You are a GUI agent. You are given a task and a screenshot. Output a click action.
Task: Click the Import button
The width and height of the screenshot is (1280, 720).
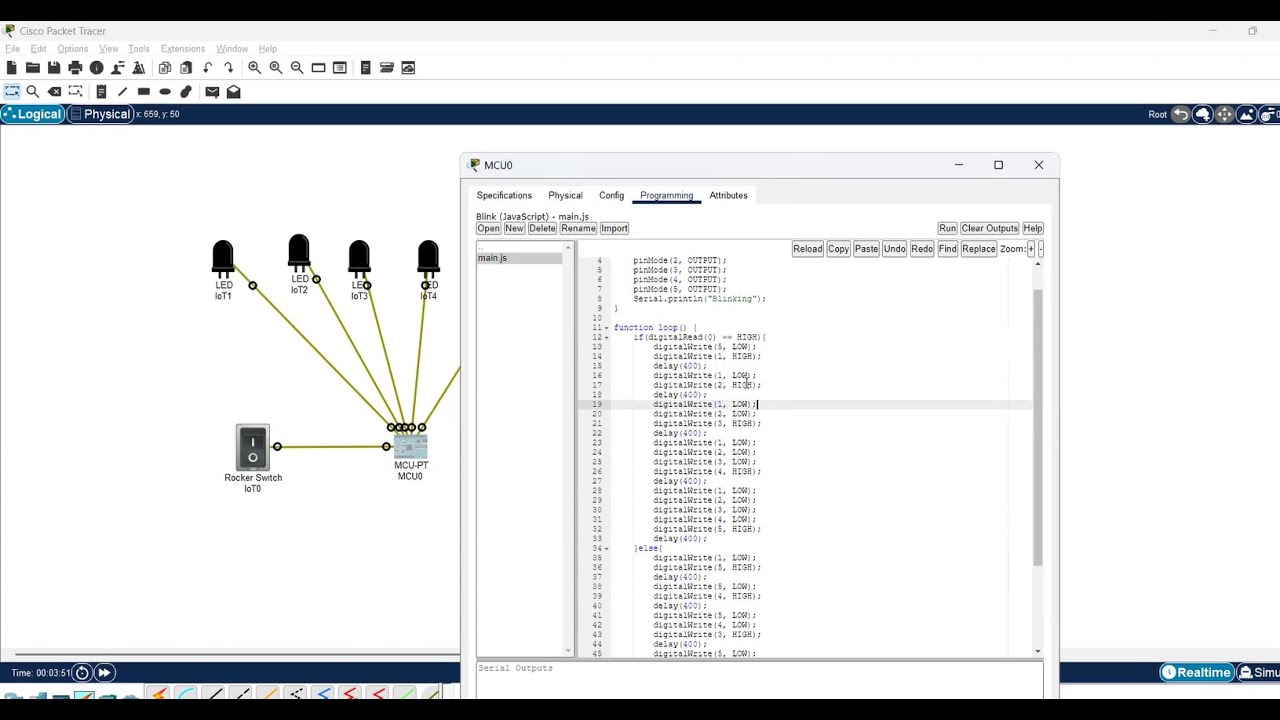pyautogui.click(x=614, y=228)
